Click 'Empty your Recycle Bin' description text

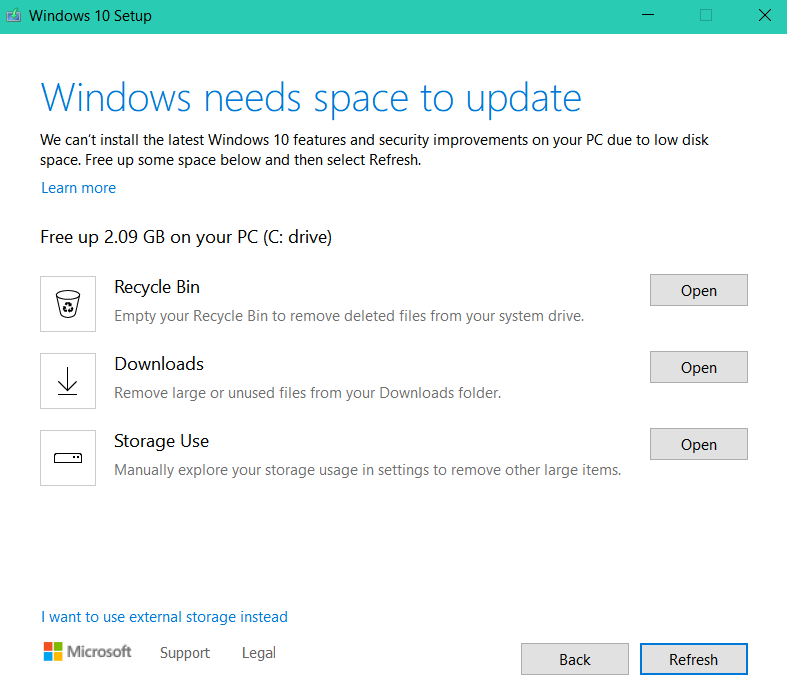coord(349,316)
